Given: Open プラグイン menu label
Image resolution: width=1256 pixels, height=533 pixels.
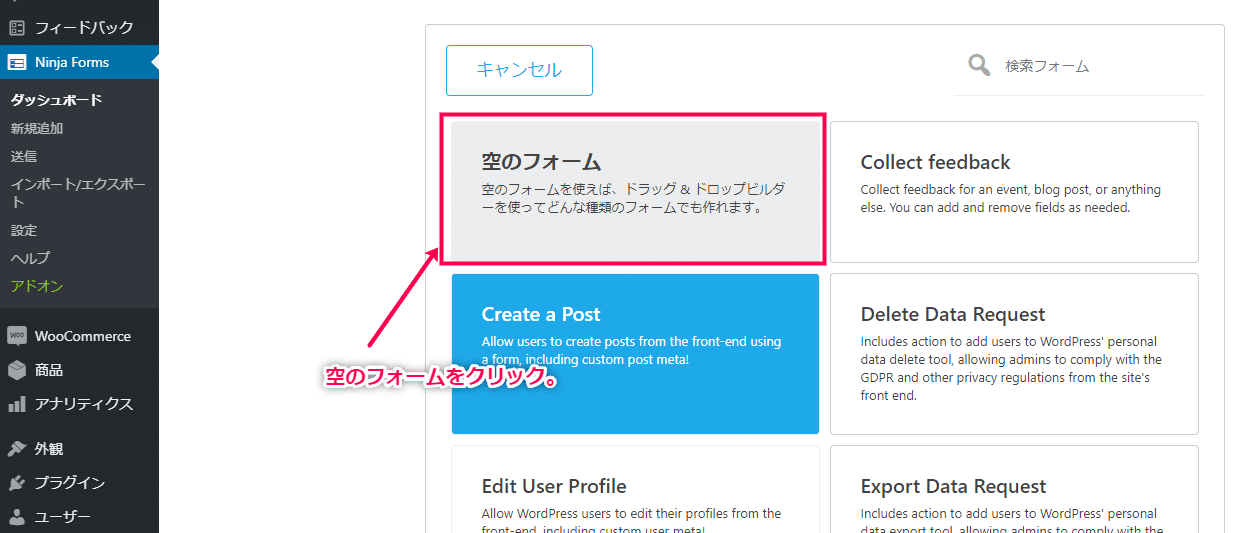Looking at the screenshot, I should click(x=70, y=483).
